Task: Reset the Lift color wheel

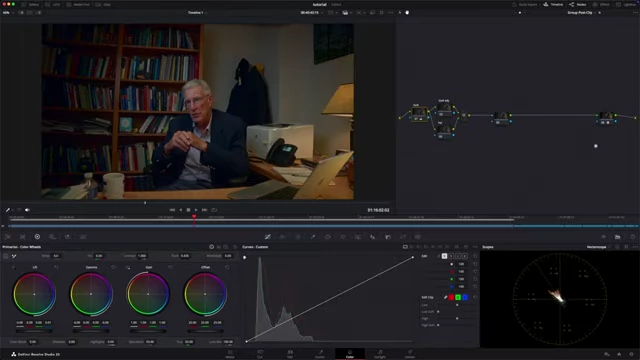Action: pyautogui.click(x=56, y=267)
